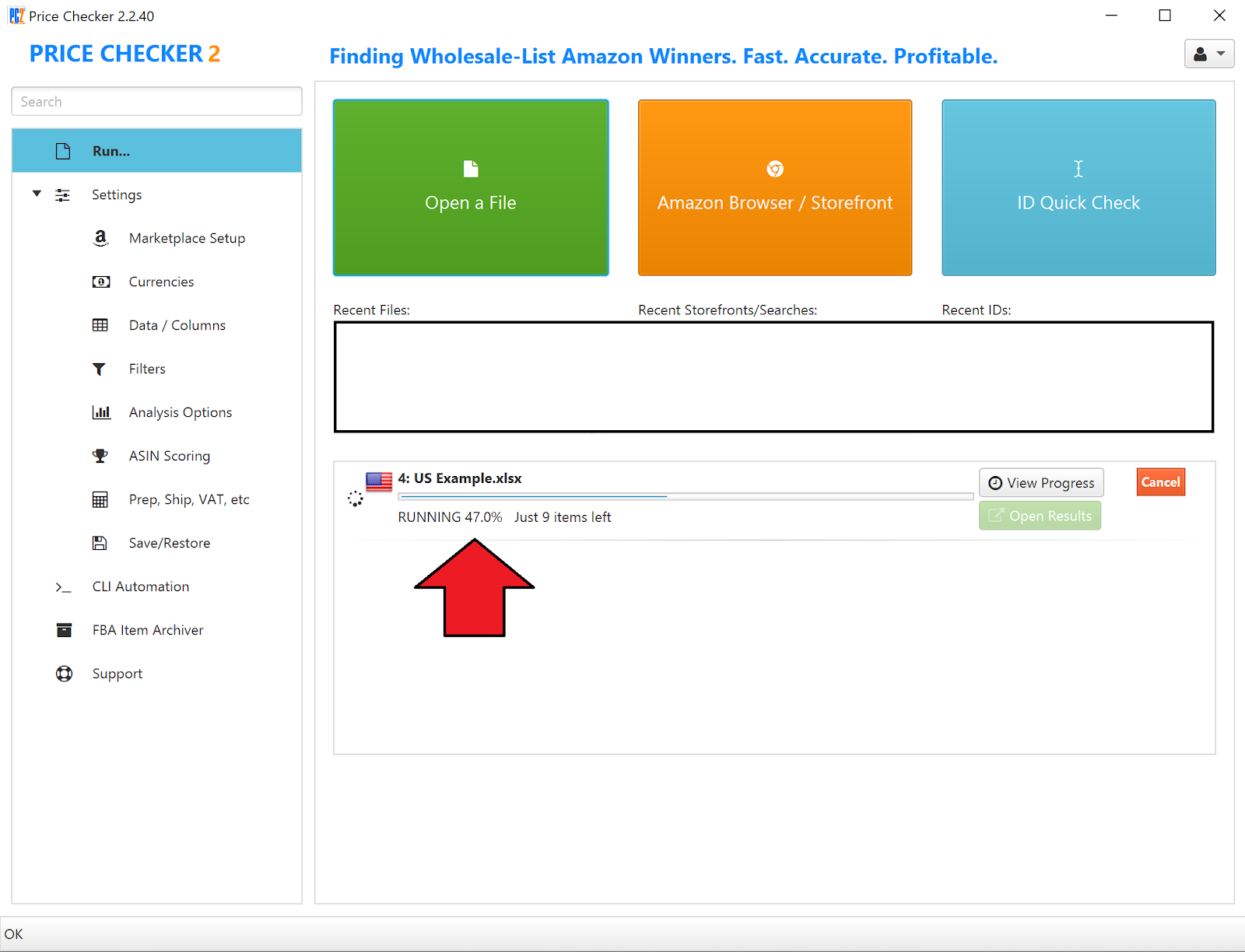The image size is (1245, 952).
Task: Click the US flag icon of the running job
Action: point(379,481)
